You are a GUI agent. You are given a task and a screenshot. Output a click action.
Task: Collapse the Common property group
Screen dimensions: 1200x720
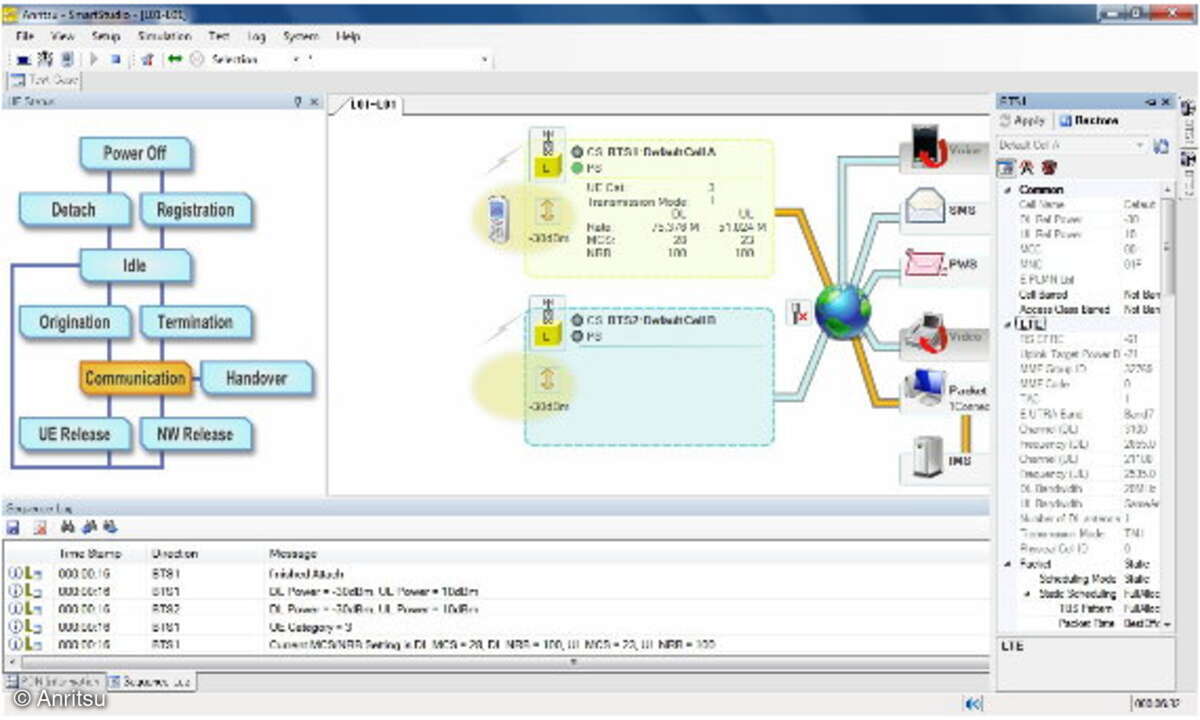pos(1006,189)
